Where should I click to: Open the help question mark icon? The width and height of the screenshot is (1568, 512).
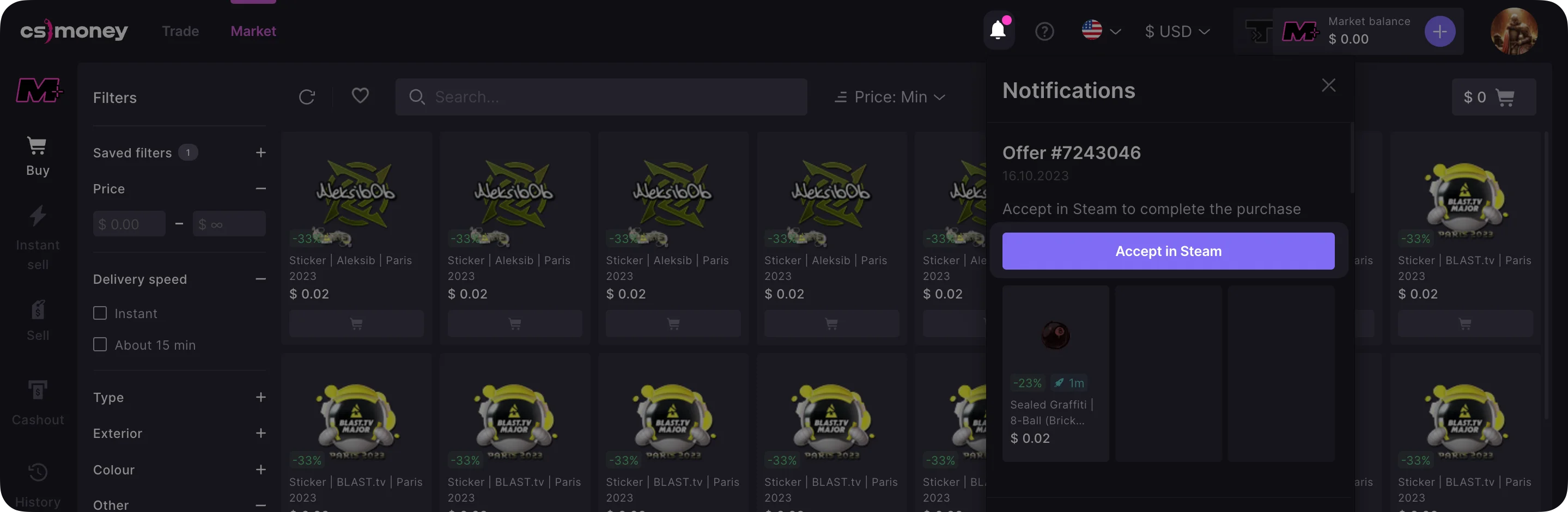click(1044, 31)
